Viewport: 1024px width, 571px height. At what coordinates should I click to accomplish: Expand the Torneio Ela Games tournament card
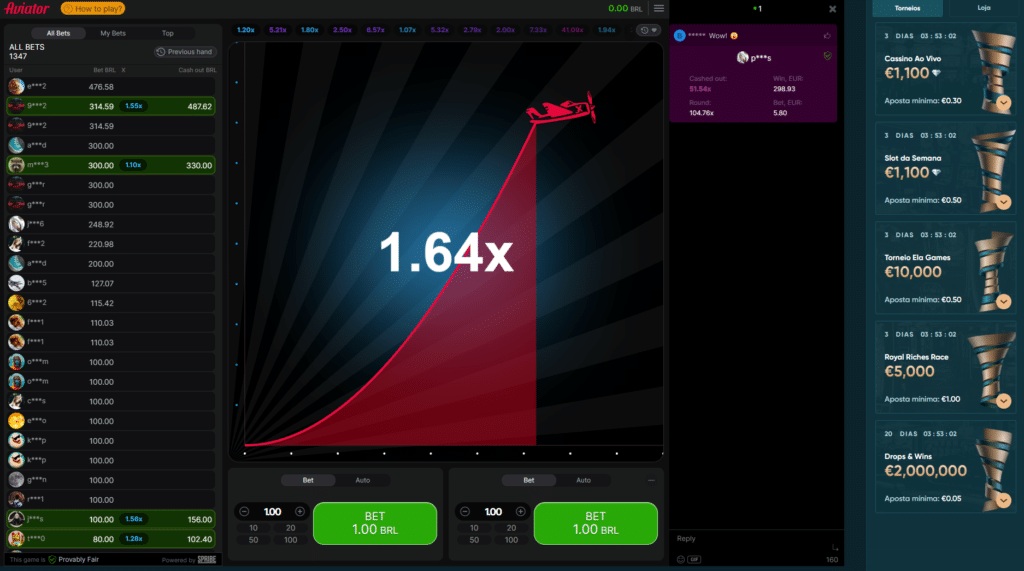point(1004,301)
